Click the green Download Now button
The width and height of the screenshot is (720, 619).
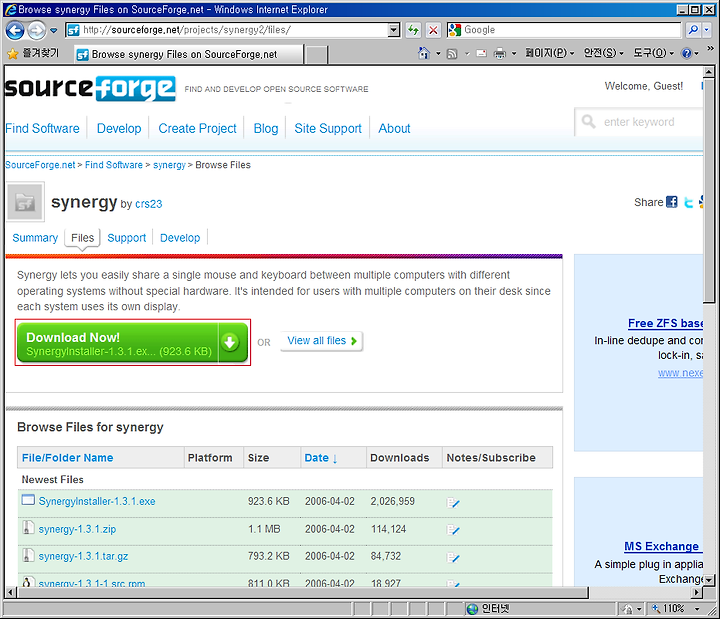(132, 343)
